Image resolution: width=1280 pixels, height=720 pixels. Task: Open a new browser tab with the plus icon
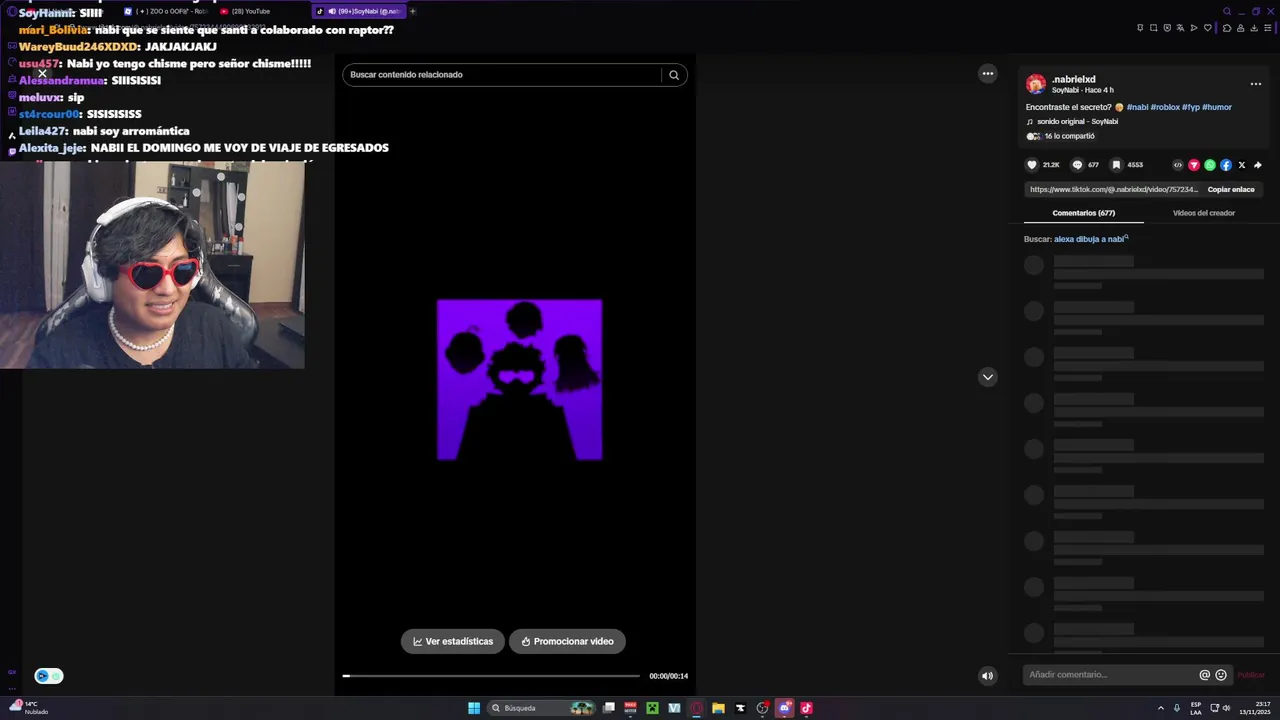[413, 11]
